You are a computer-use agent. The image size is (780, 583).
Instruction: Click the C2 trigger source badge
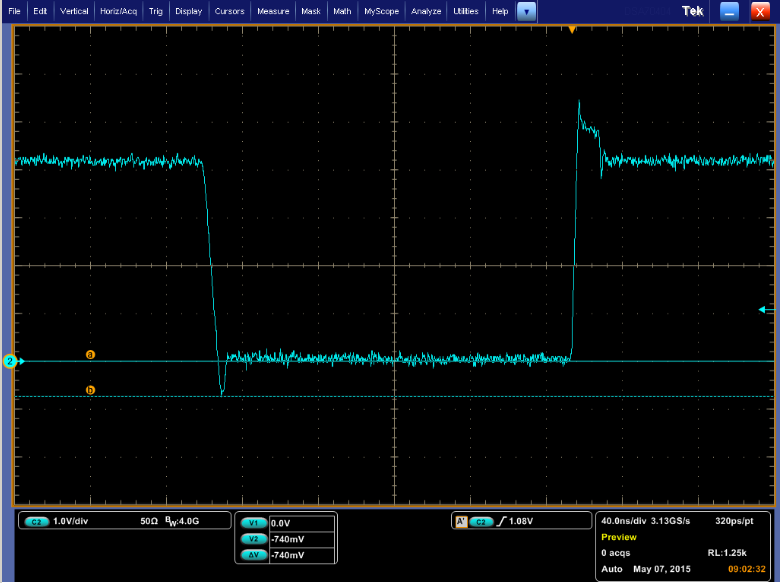tap(481, 521)
